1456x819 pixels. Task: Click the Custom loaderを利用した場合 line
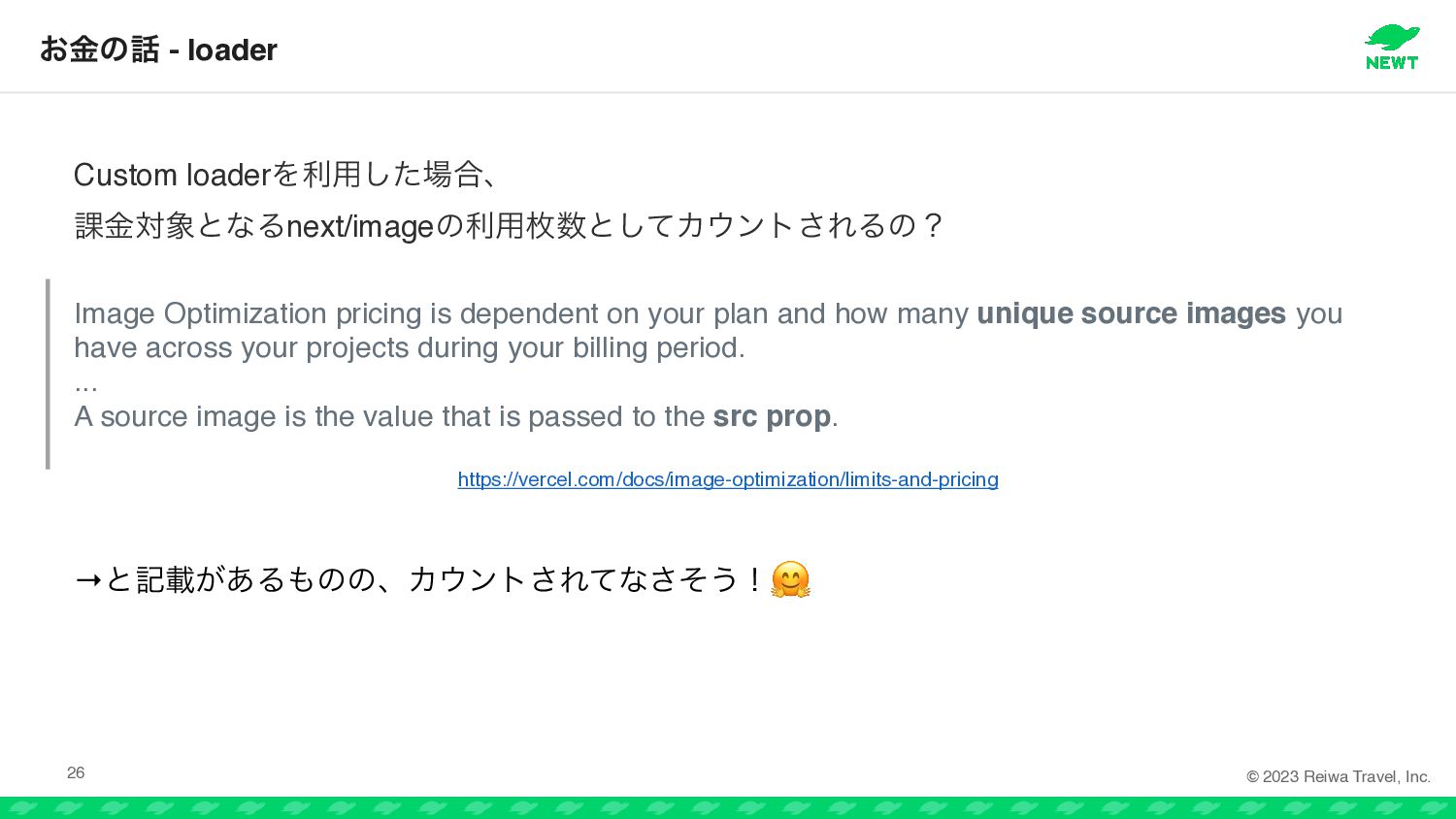pyautogui.click(x=289, y=175)
